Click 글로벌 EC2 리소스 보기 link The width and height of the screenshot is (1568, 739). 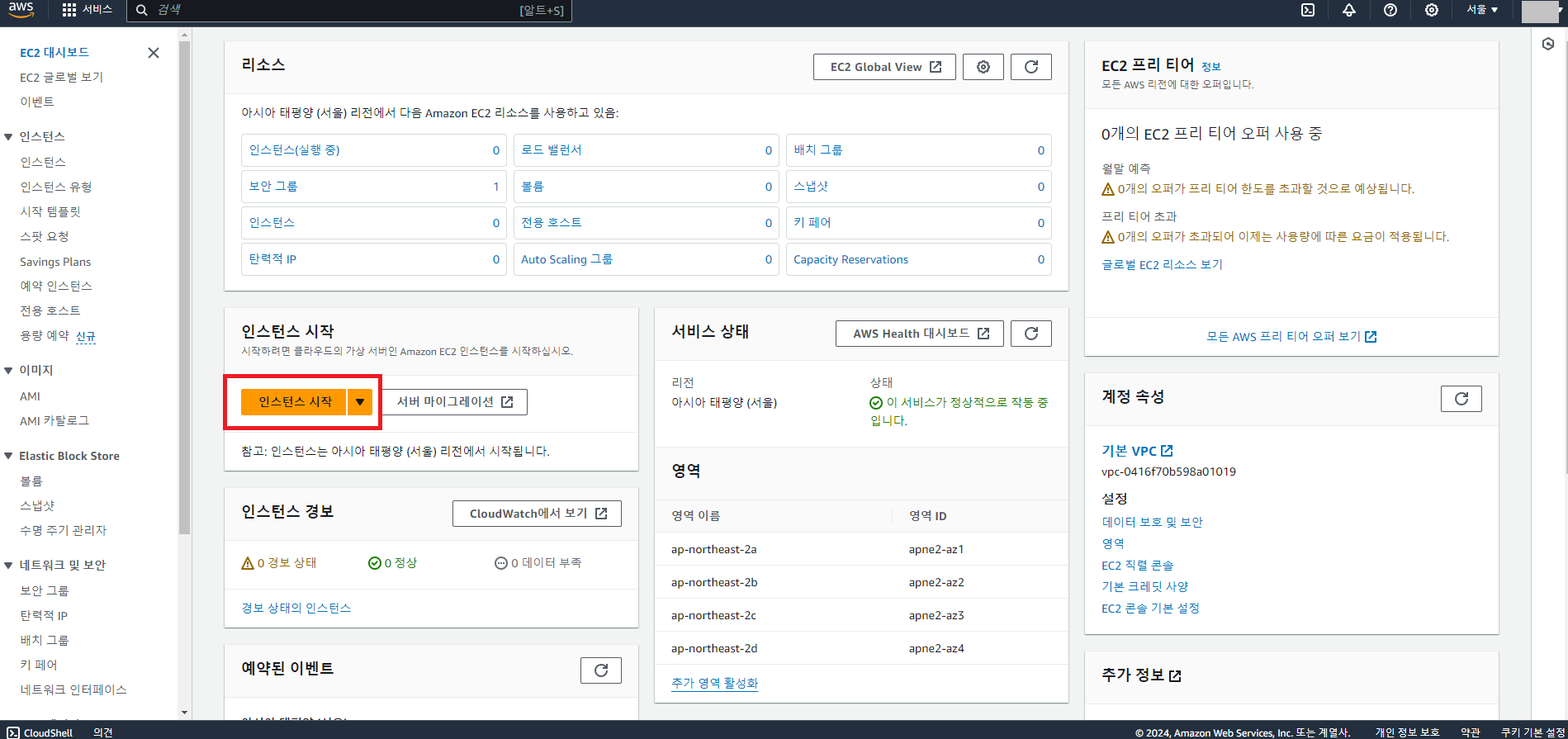click(1162, 264)
